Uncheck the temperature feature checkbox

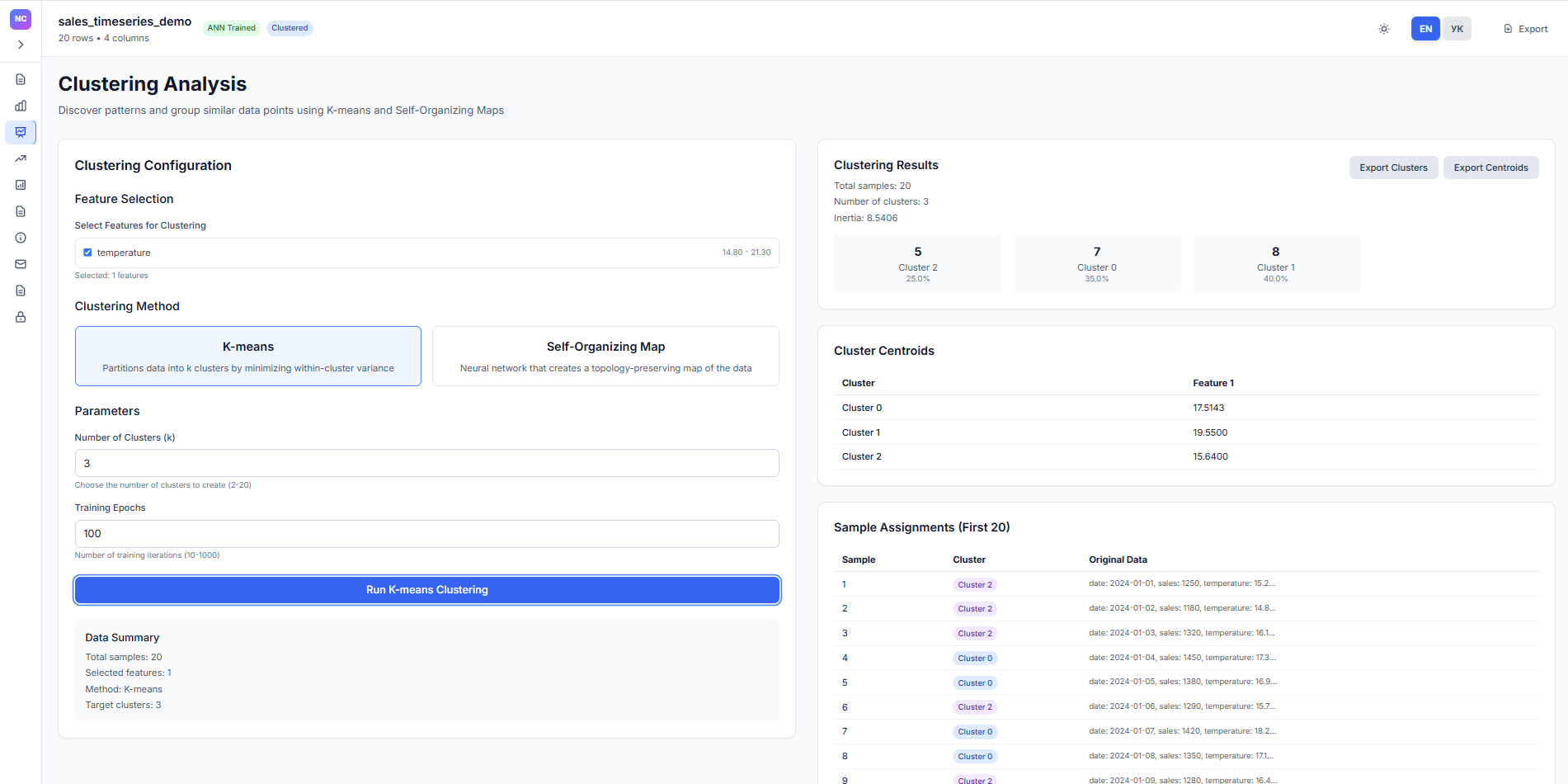[87, 253]
